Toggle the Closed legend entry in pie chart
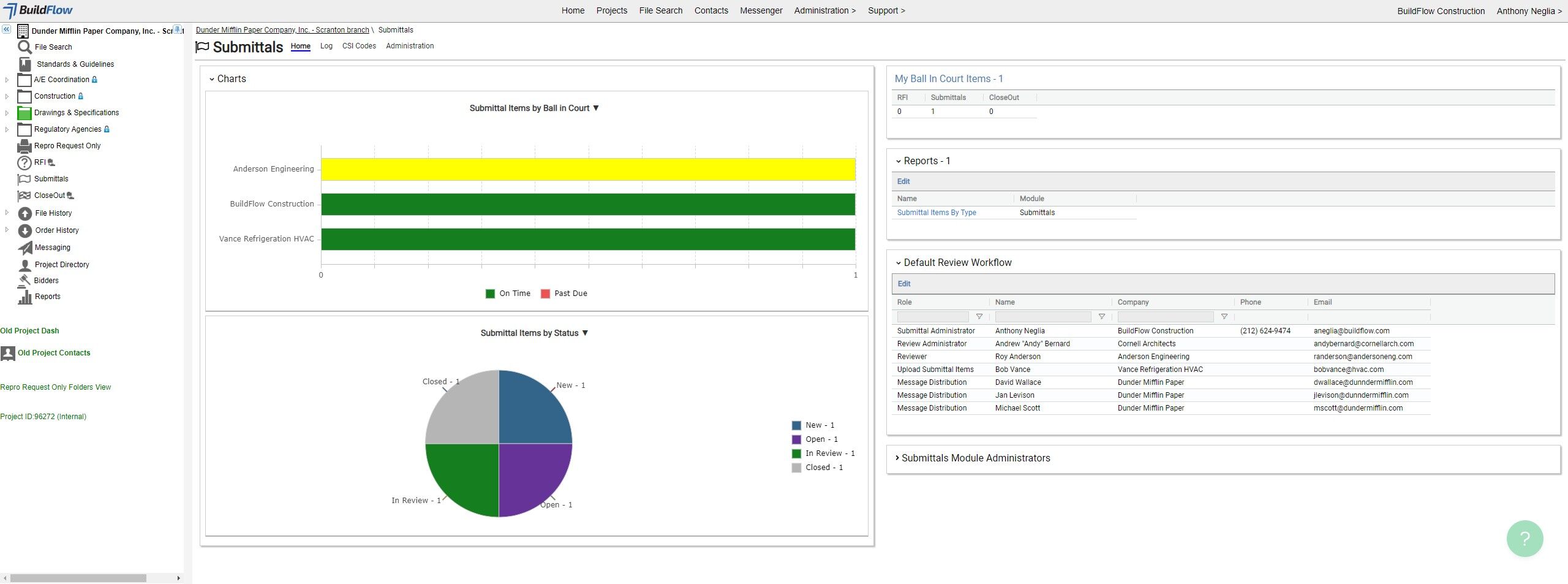 pos(817,468)
